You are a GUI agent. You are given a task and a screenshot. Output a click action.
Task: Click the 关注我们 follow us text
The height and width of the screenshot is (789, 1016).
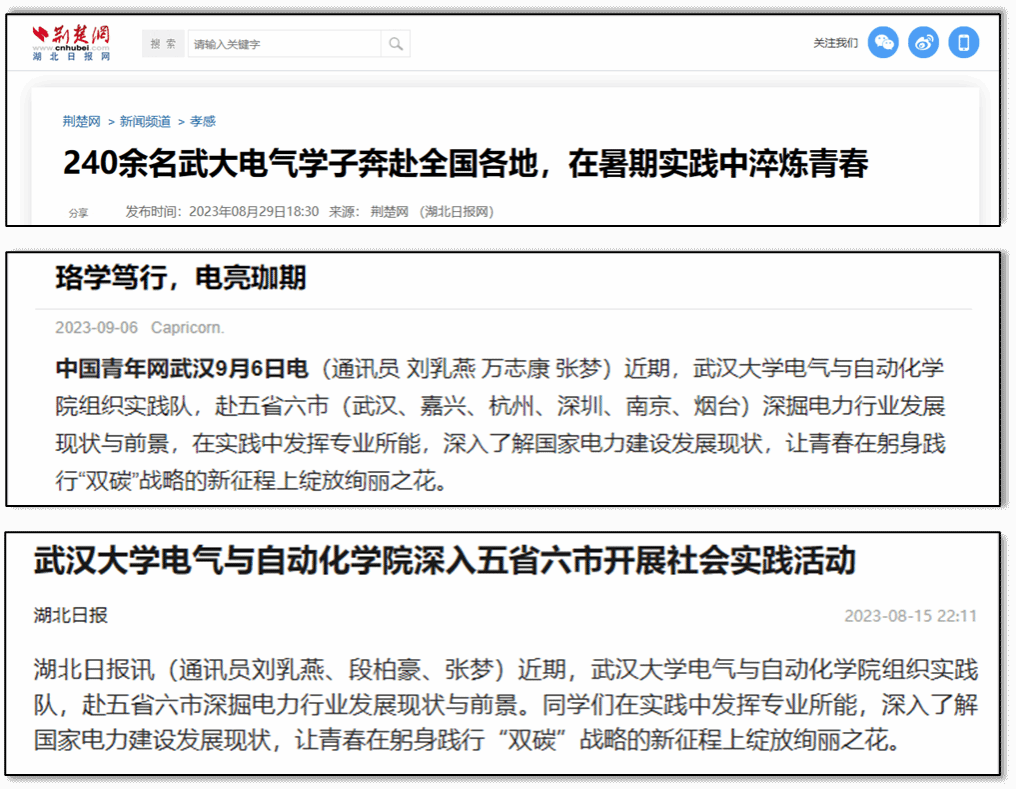(x=835, y=43)
